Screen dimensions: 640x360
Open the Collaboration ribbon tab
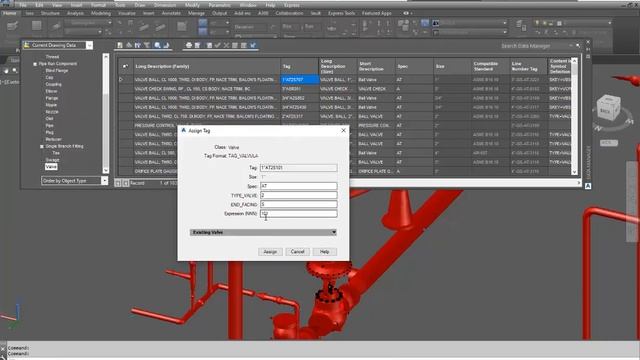pyautogui.click(x=289, y=13)
